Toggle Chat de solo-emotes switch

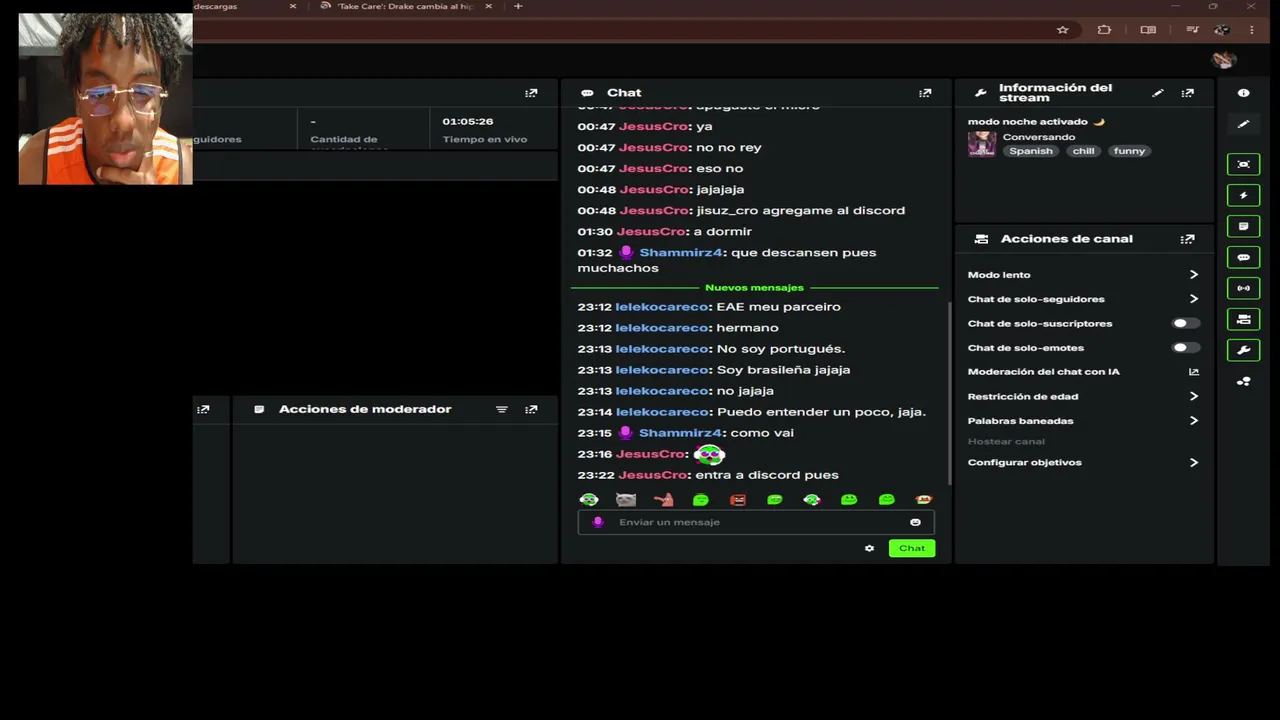pos(1185,348)
